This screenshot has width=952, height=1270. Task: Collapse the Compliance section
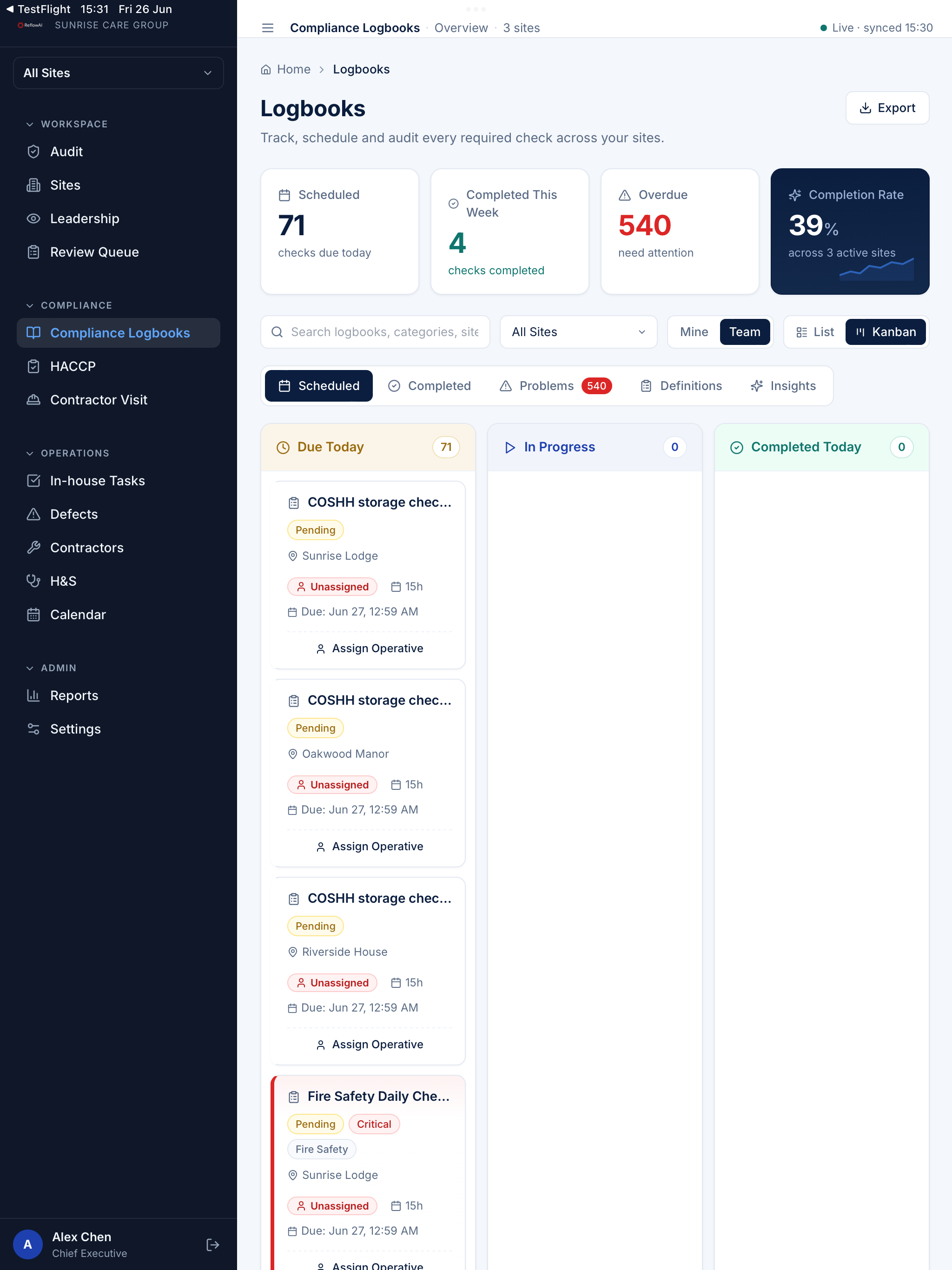point(69,305)
